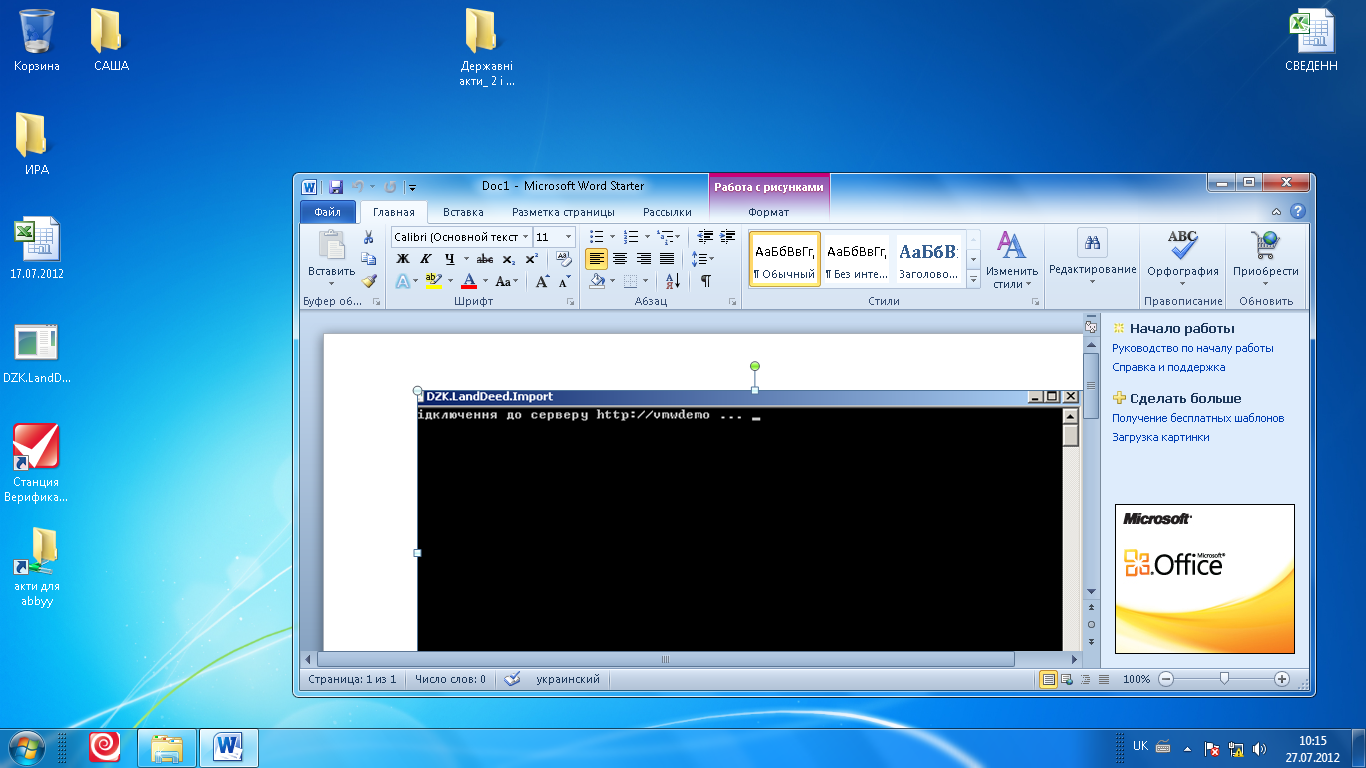Open Получение бесплатных шаблонов link
This screenshot has width=1366, height=768.
1198,418
